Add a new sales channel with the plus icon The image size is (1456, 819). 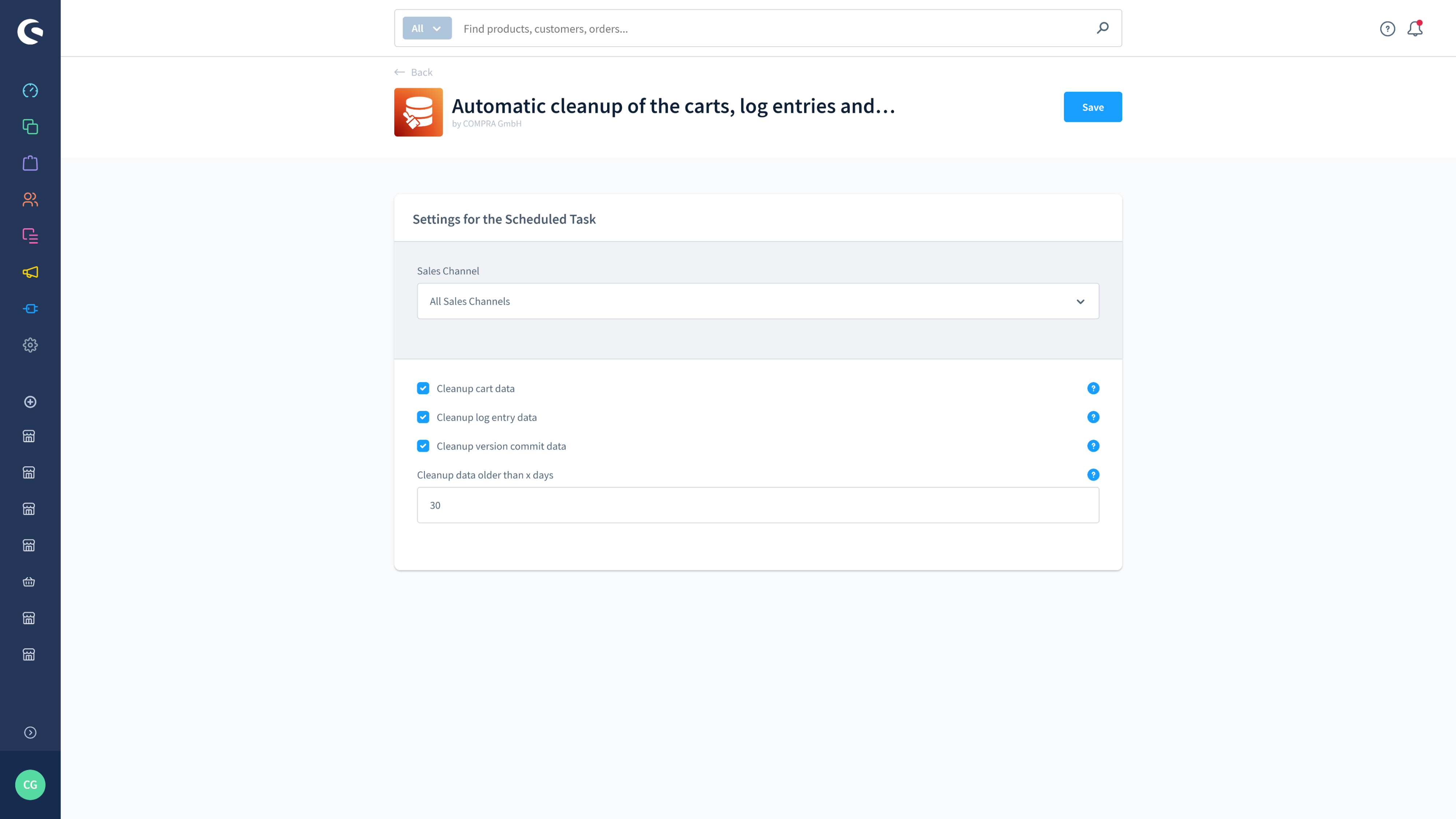[30, 402]
